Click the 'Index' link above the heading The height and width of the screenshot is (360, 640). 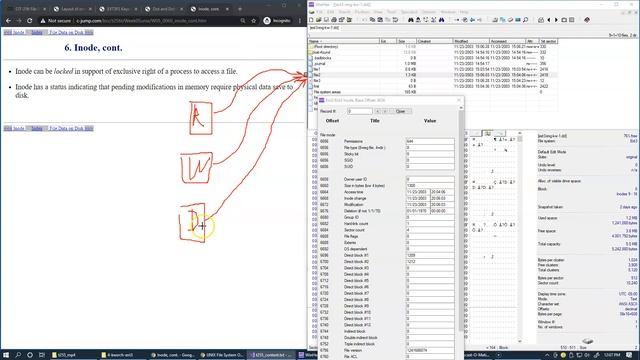(x=37, y=32)
